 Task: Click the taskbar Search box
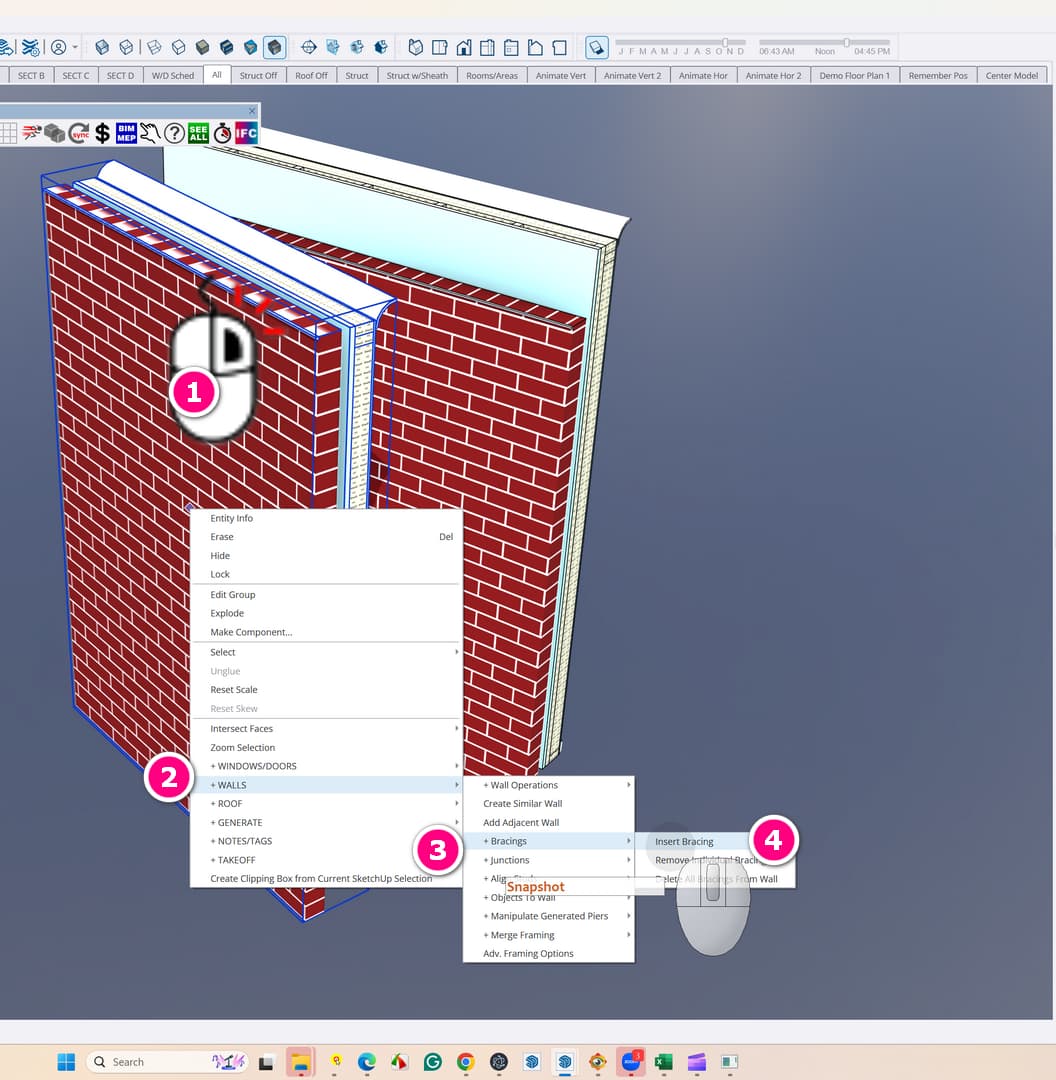[167, 1061]
